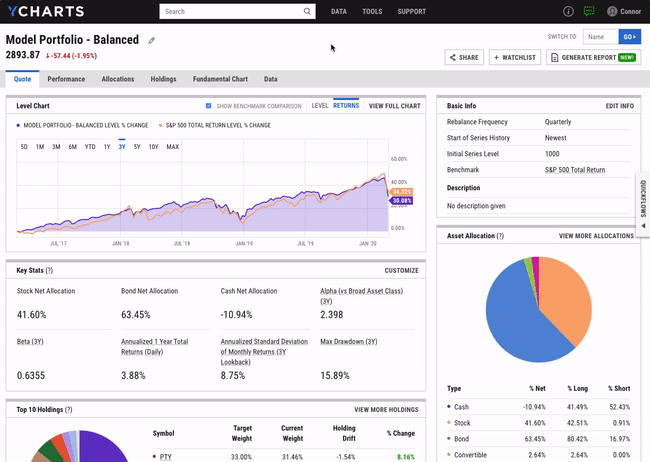The height and width of the screenshot is (462, 650).
Task: Click the Bond row in allocation table
Action: coord(538,439)
